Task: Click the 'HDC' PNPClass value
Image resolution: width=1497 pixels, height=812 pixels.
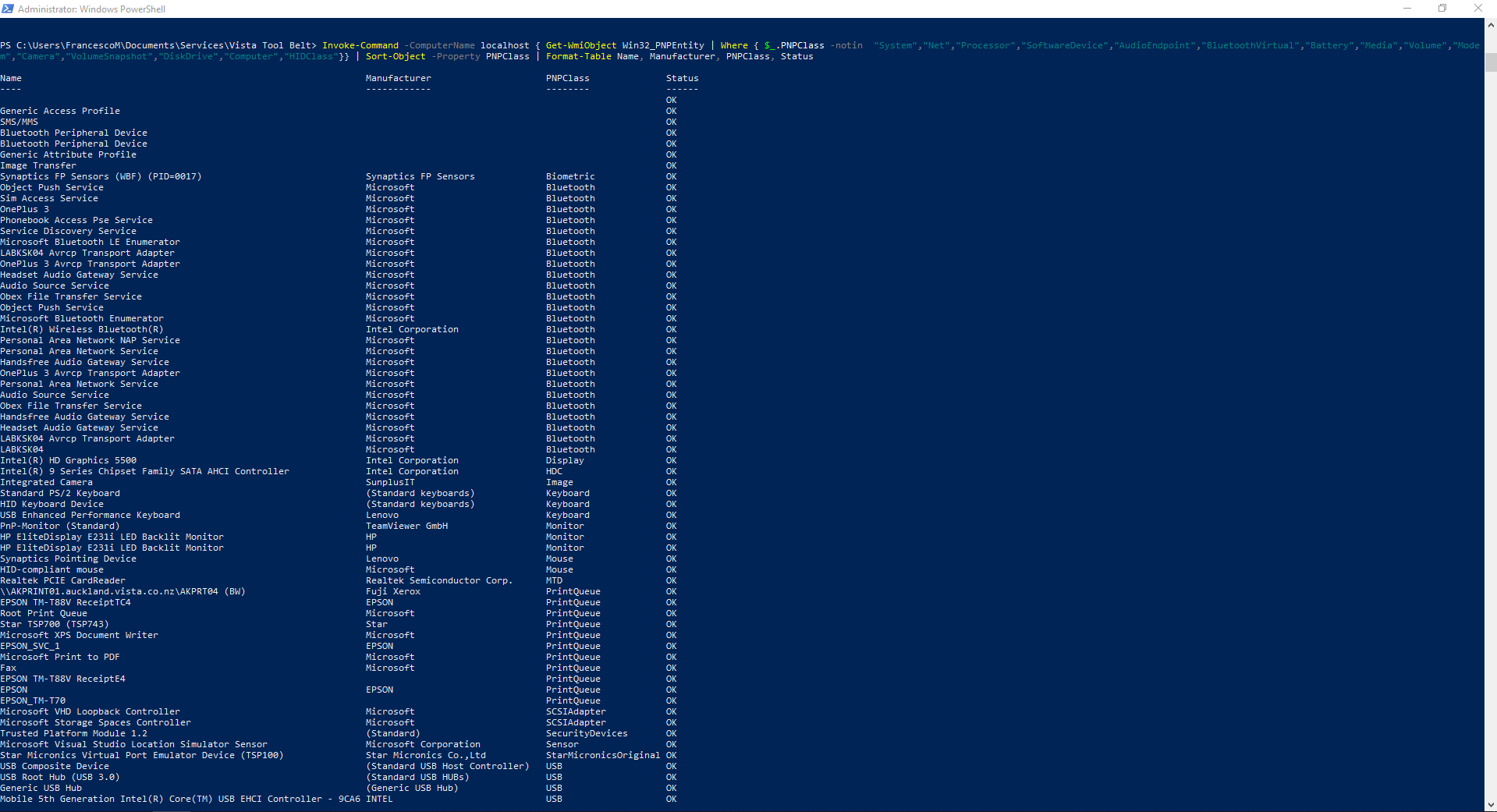Action: [x=554, y=471]
